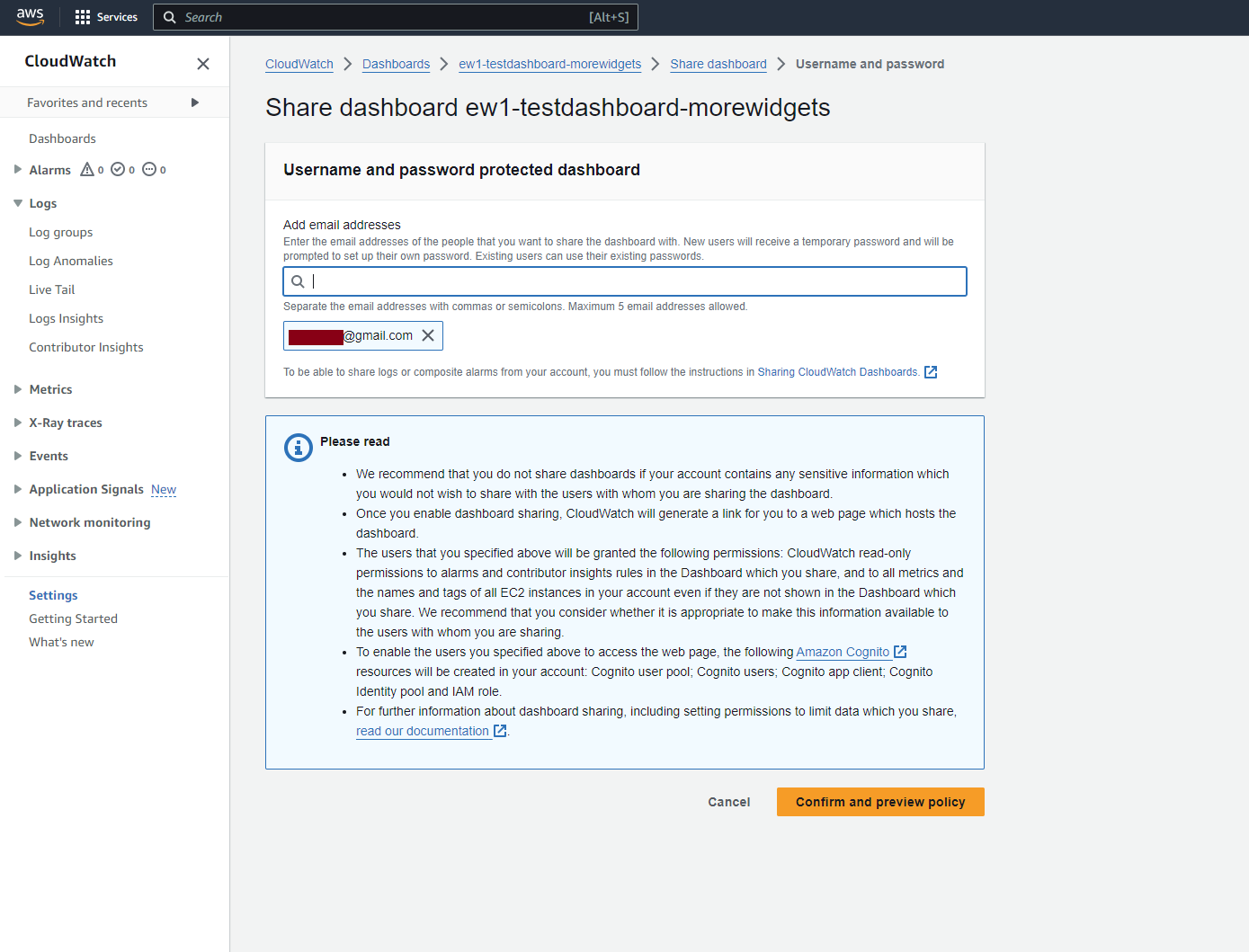The height and width of the screenshot is (952, 1249).
Task: Click the Cancel button
Action: point(729,802)
